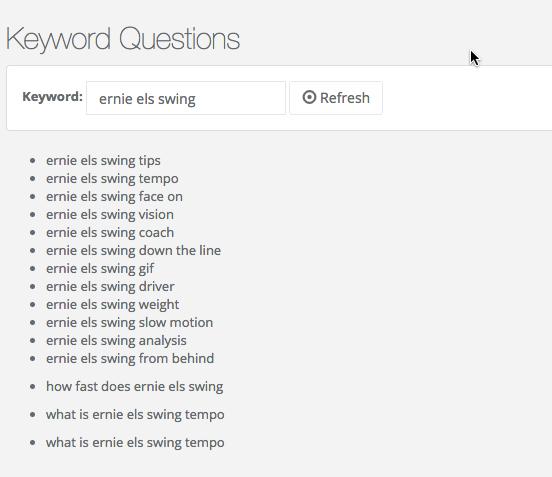Click the circular refresh icon
The image size is (552, 477).
[x=309, y=97]
